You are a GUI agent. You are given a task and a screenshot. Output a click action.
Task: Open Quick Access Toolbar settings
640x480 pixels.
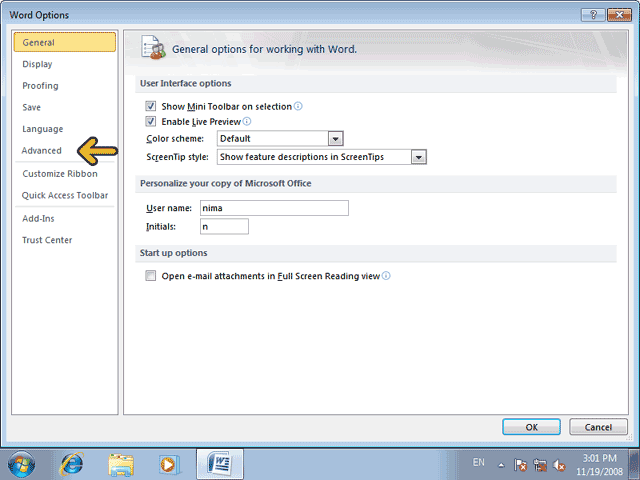(64, 196)
